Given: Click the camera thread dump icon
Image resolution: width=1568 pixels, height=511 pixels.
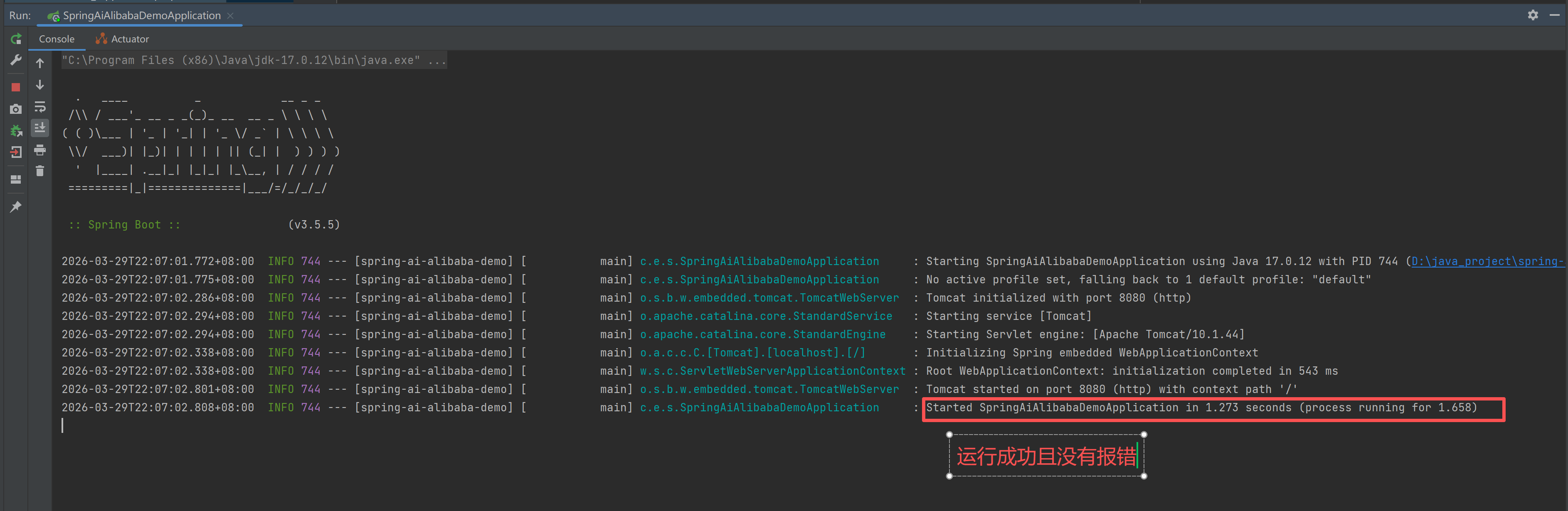Looking at the screenshot, I should [16, 109].
